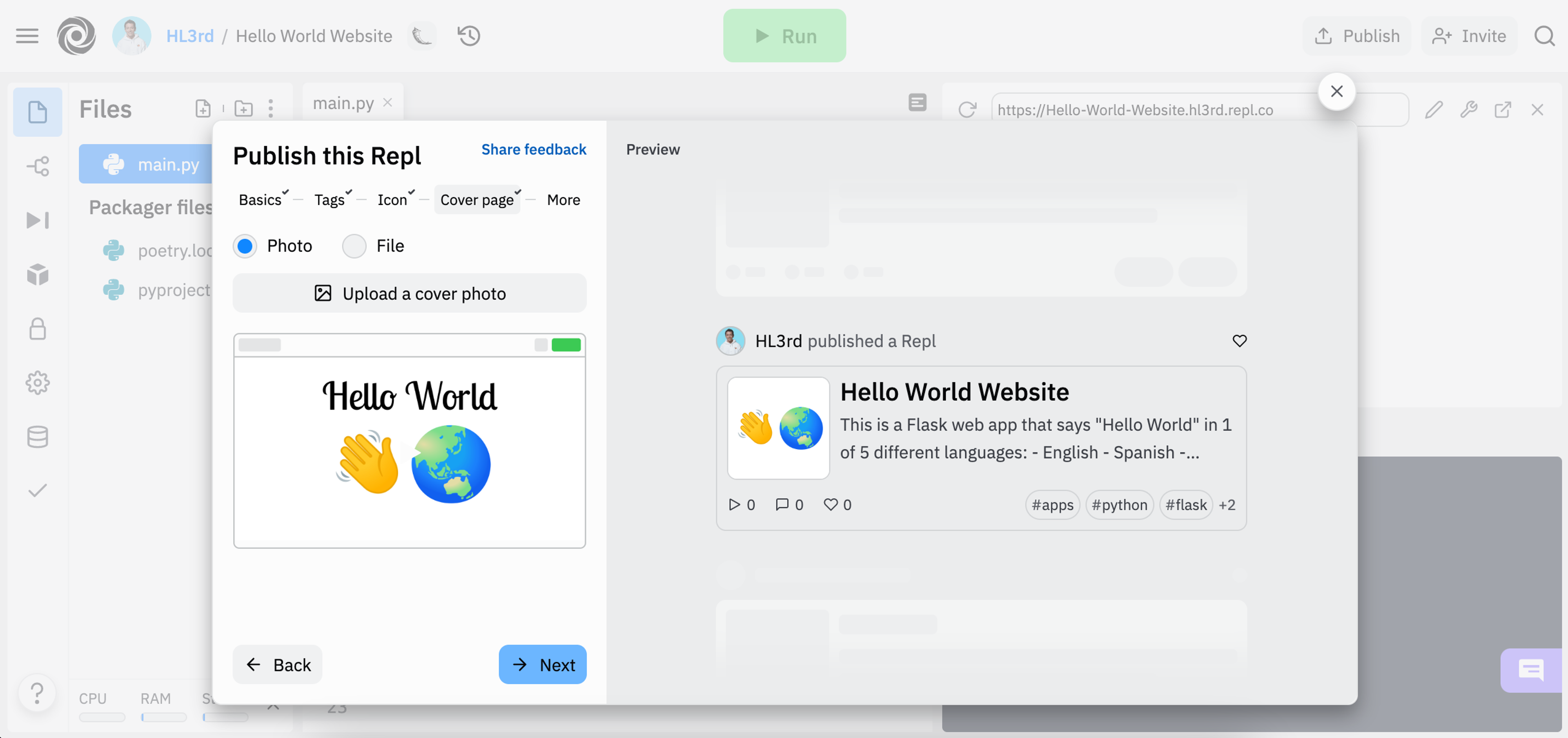Click the Next button
This screenshot has height=738, width=1568.
pyautogui.click(x=542, y=664)
